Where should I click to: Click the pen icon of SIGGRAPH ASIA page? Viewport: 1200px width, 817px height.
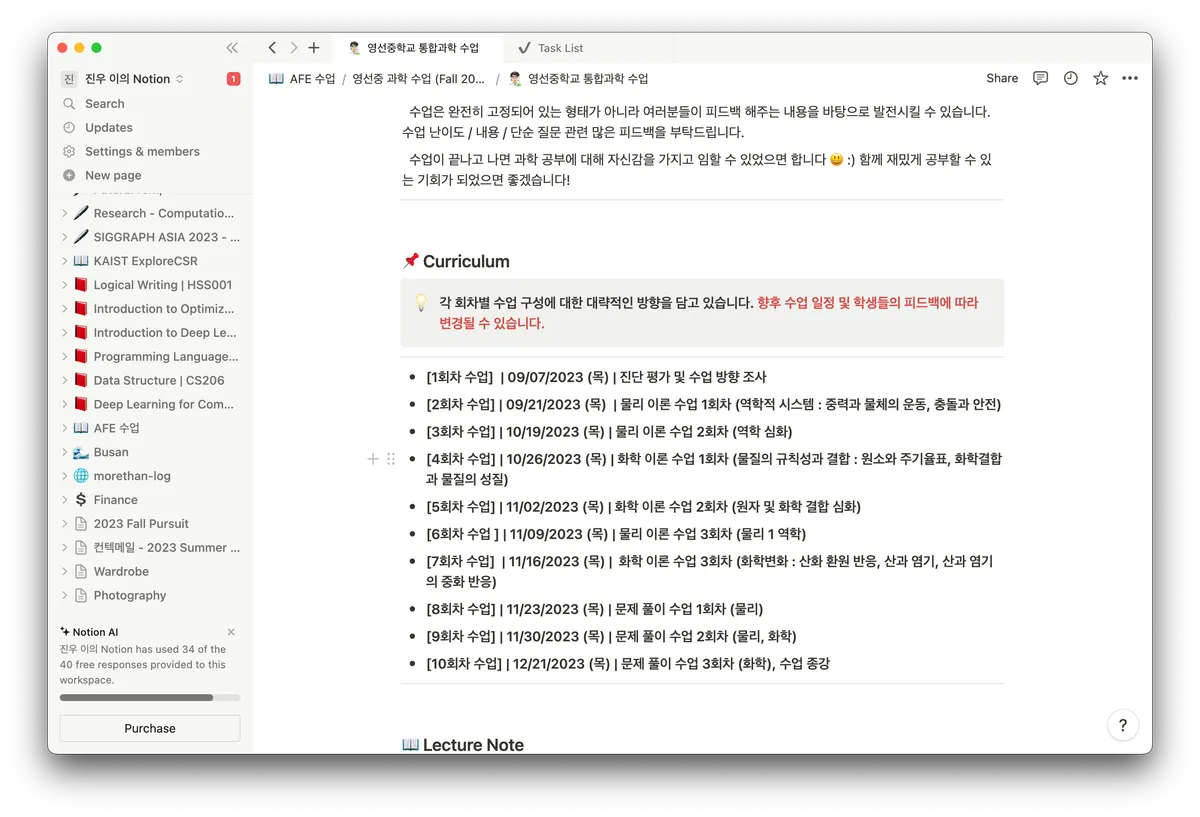click(81, 237)
